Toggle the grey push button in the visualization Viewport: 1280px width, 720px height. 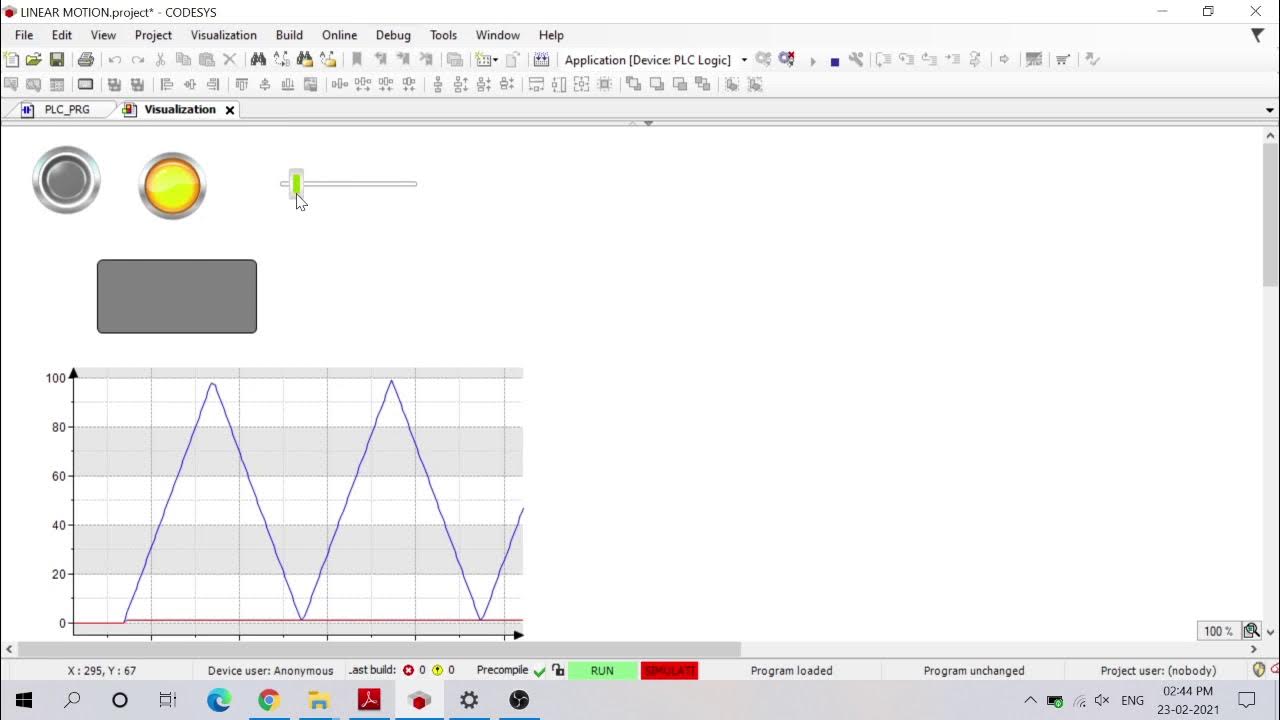(67, 180)
